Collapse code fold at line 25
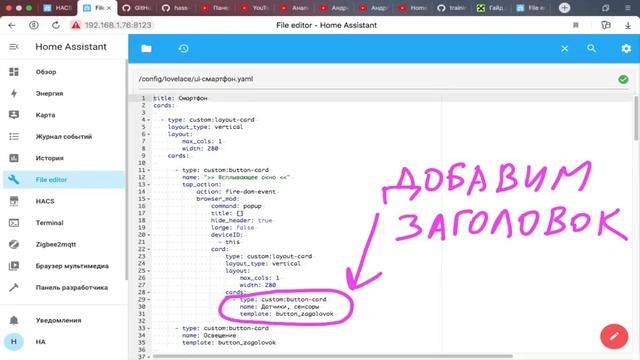The height and width of the screenshot is (360, 640). [149, 271]
